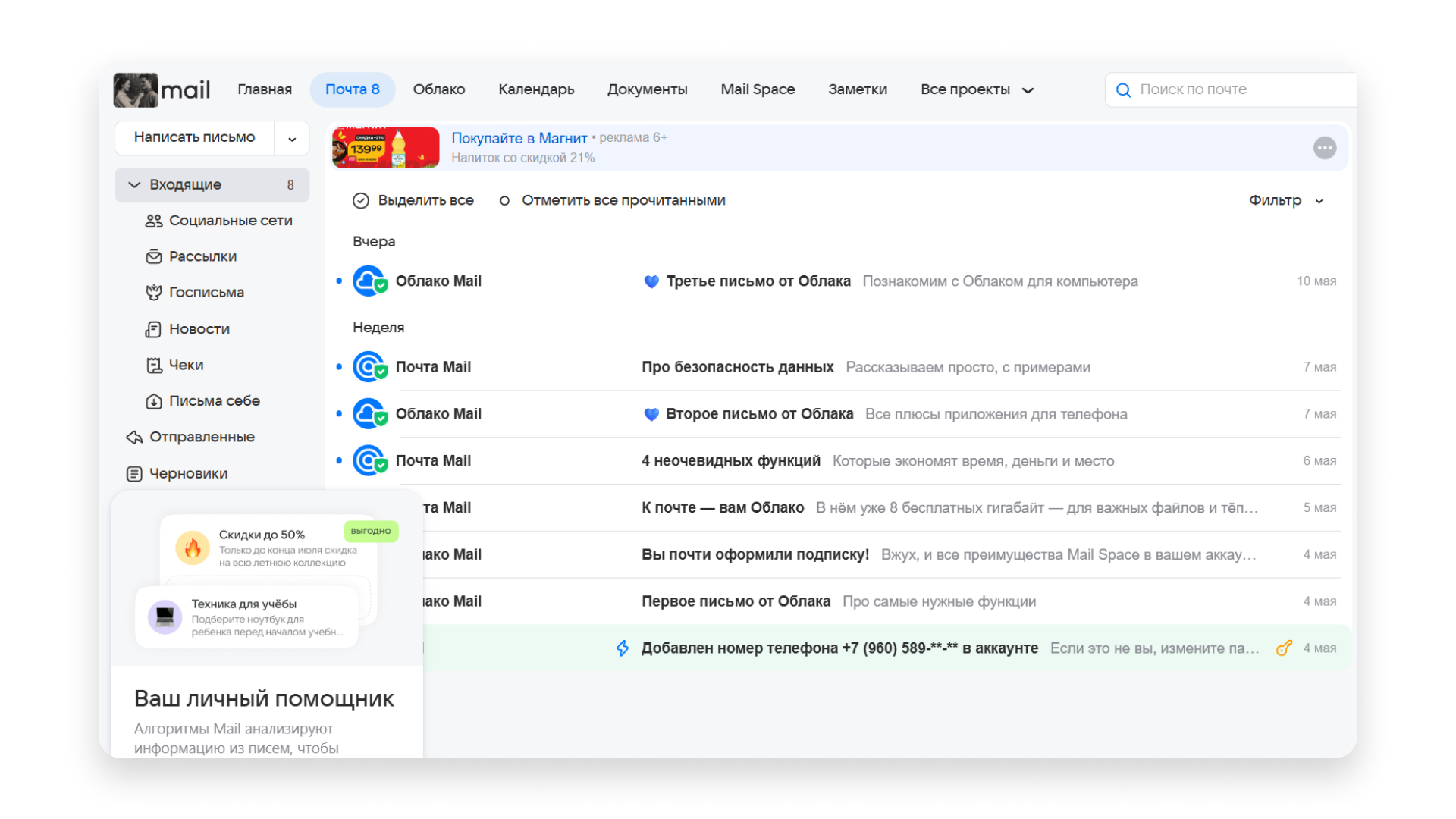Switch to the Облако tab
Viewport: 1456px width, 819px height.
point(439,89)
